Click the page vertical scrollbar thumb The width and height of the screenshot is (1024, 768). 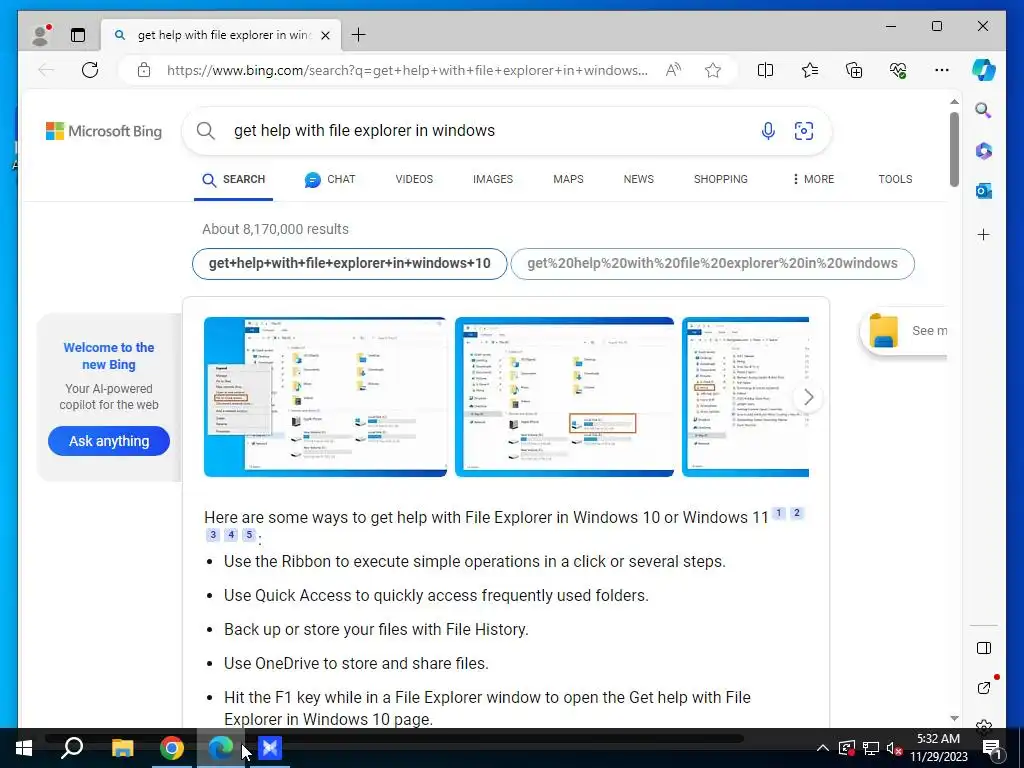(954, 150)
